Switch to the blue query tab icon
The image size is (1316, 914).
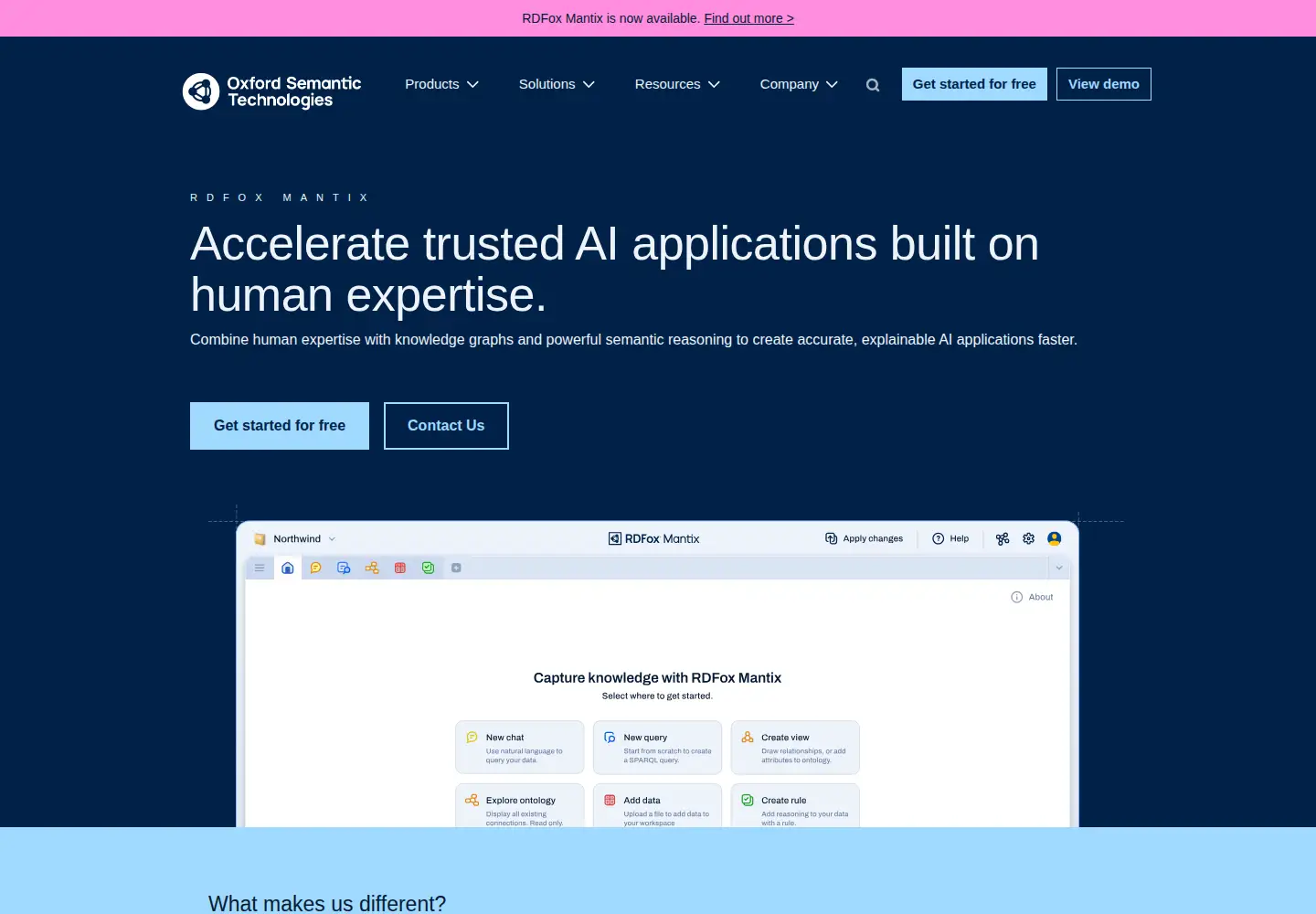tap(344, 568)
